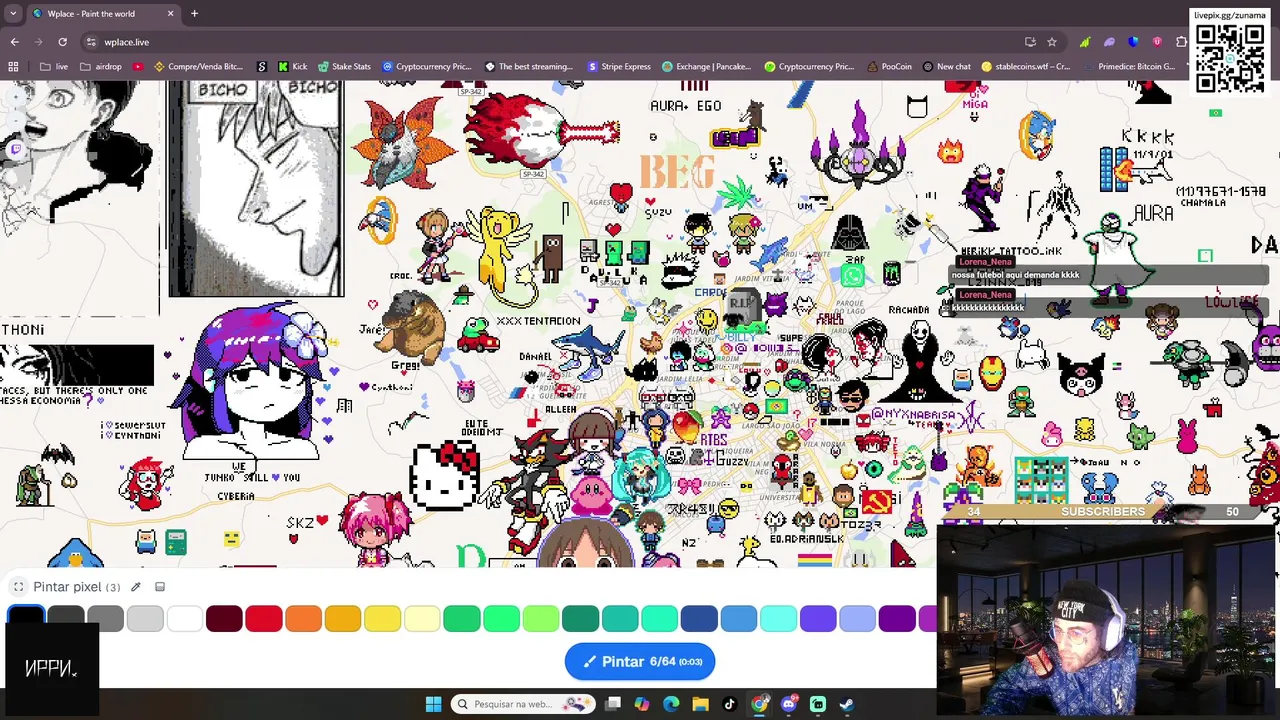Open the green leaf browser extension
The width and height of the screenshot is (1280, 720).
click(x=1085, y=42)
